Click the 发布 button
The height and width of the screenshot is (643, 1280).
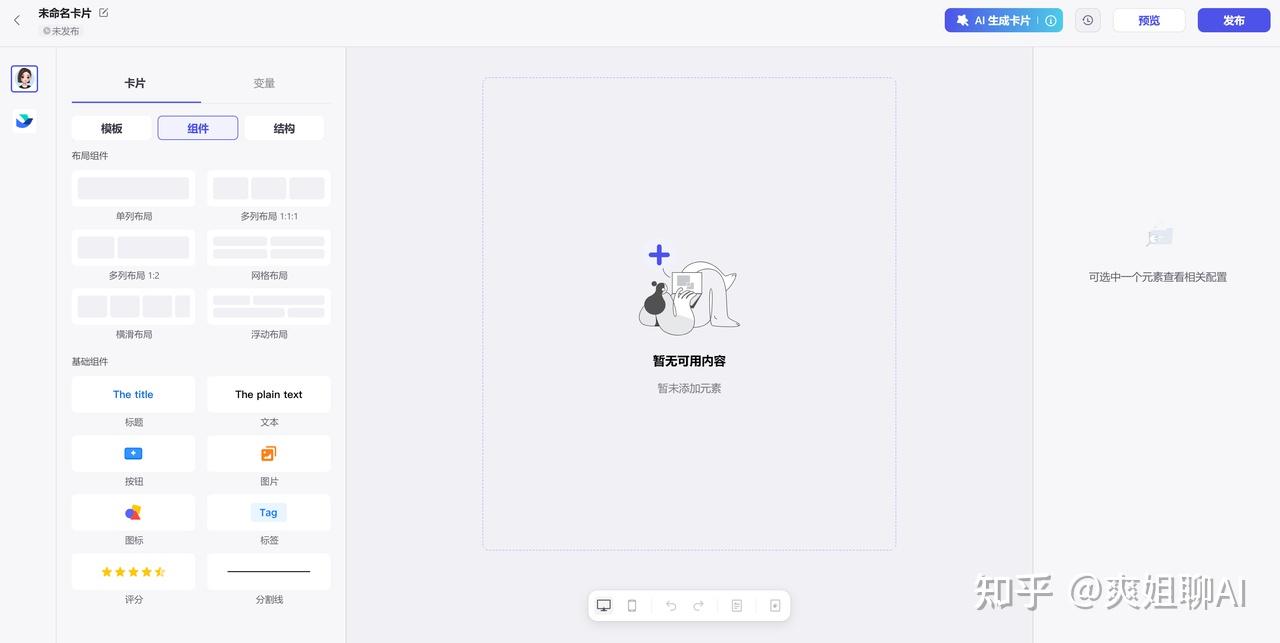click(1233, 20)
